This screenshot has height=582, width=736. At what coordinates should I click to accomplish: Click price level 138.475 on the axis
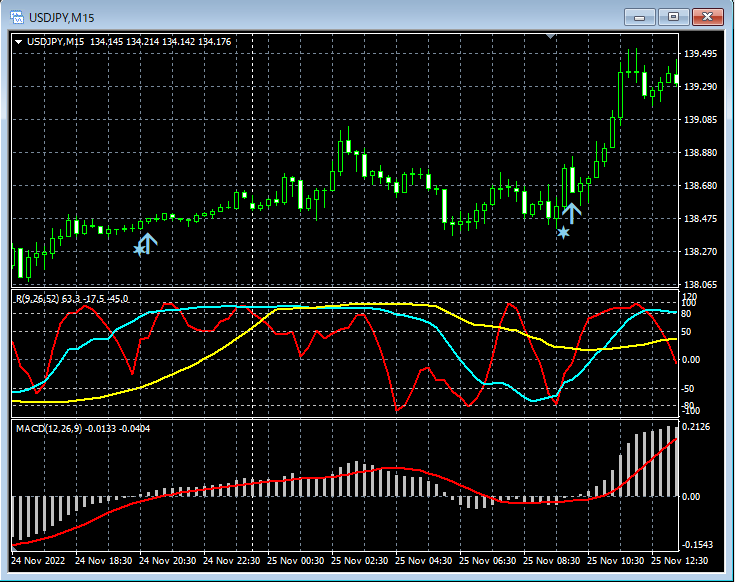pyautogui.click(x=700, y=219)
